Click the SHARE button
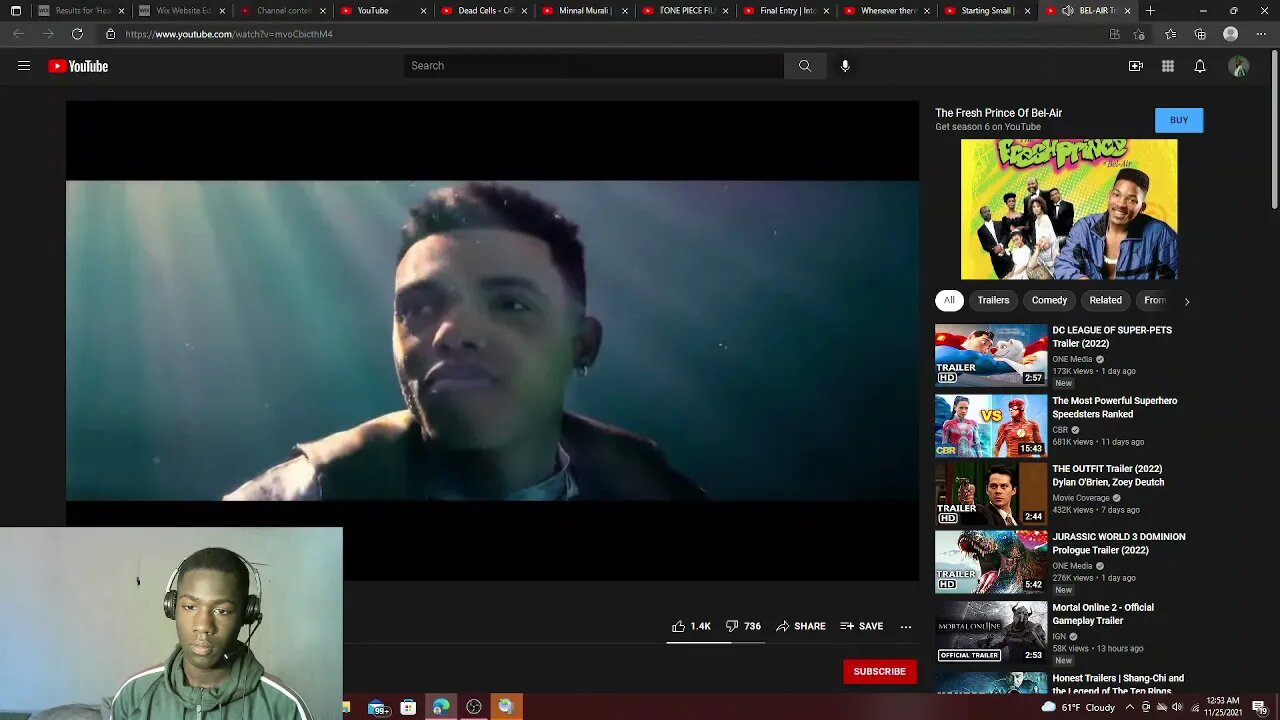This screenshot has width=1280, height=720. tap(801, 626)
